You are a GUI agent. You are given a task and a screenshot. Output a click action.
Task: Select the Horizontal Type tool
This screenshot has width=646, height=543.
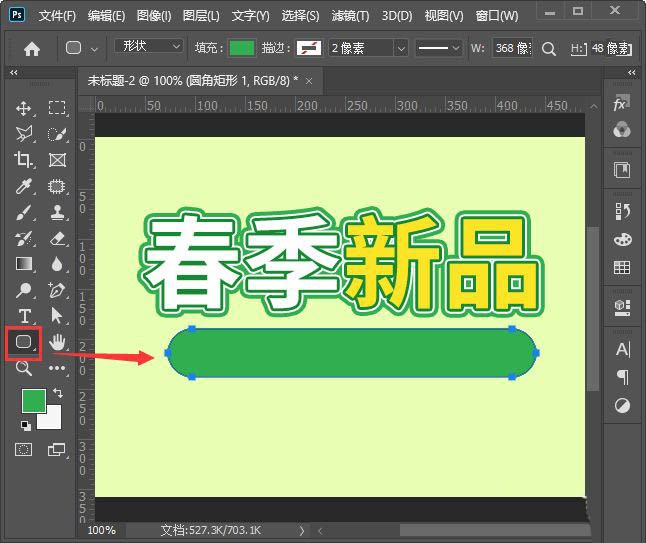[24, 316]
